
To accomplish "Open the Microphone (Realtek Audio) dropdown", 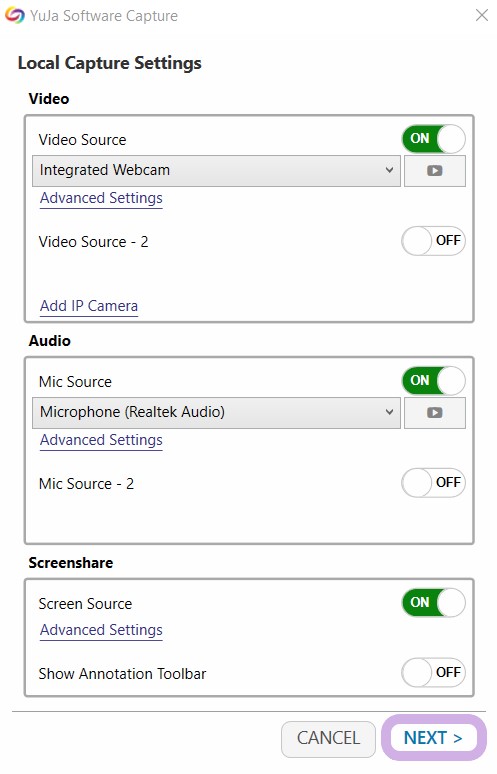I will (x=216, y=413).
